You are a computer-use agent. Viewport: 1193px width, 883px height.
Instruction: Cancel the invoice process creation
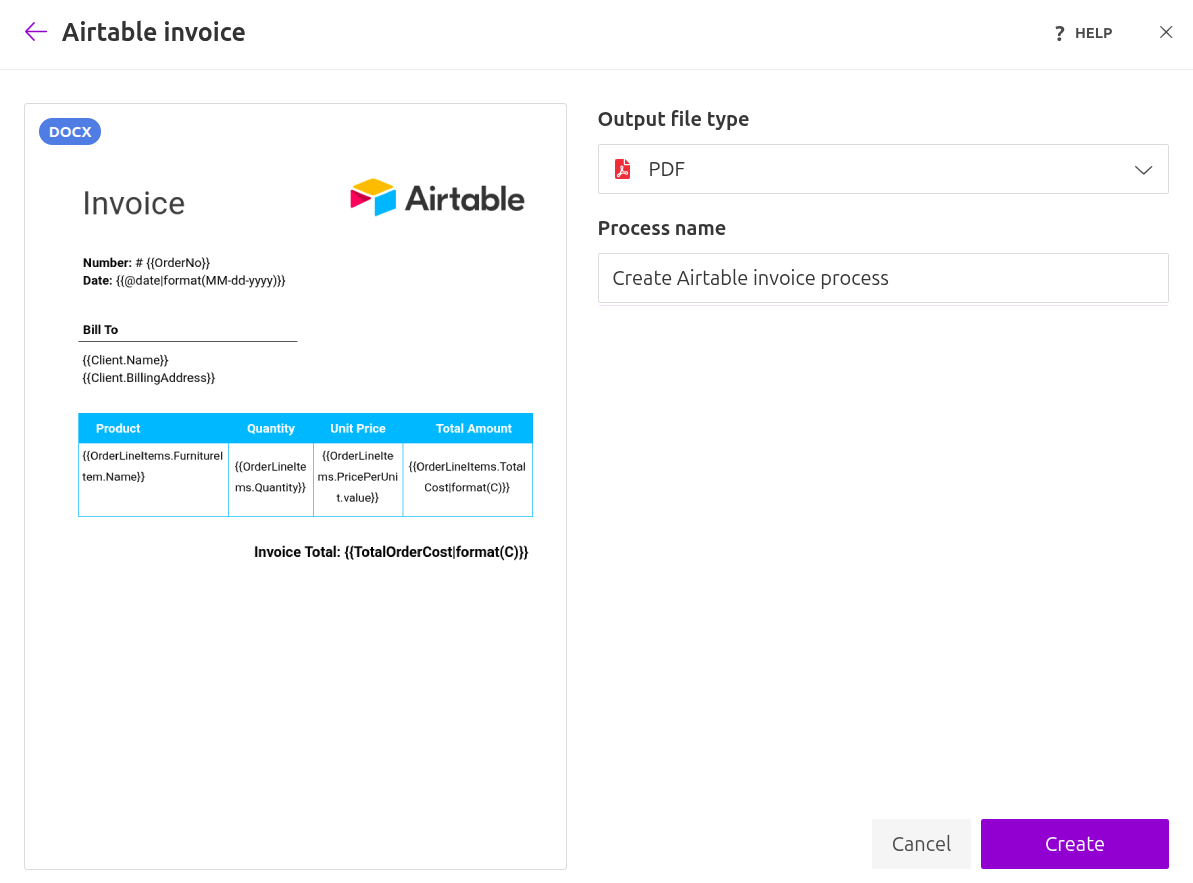[x=920, y=843]
